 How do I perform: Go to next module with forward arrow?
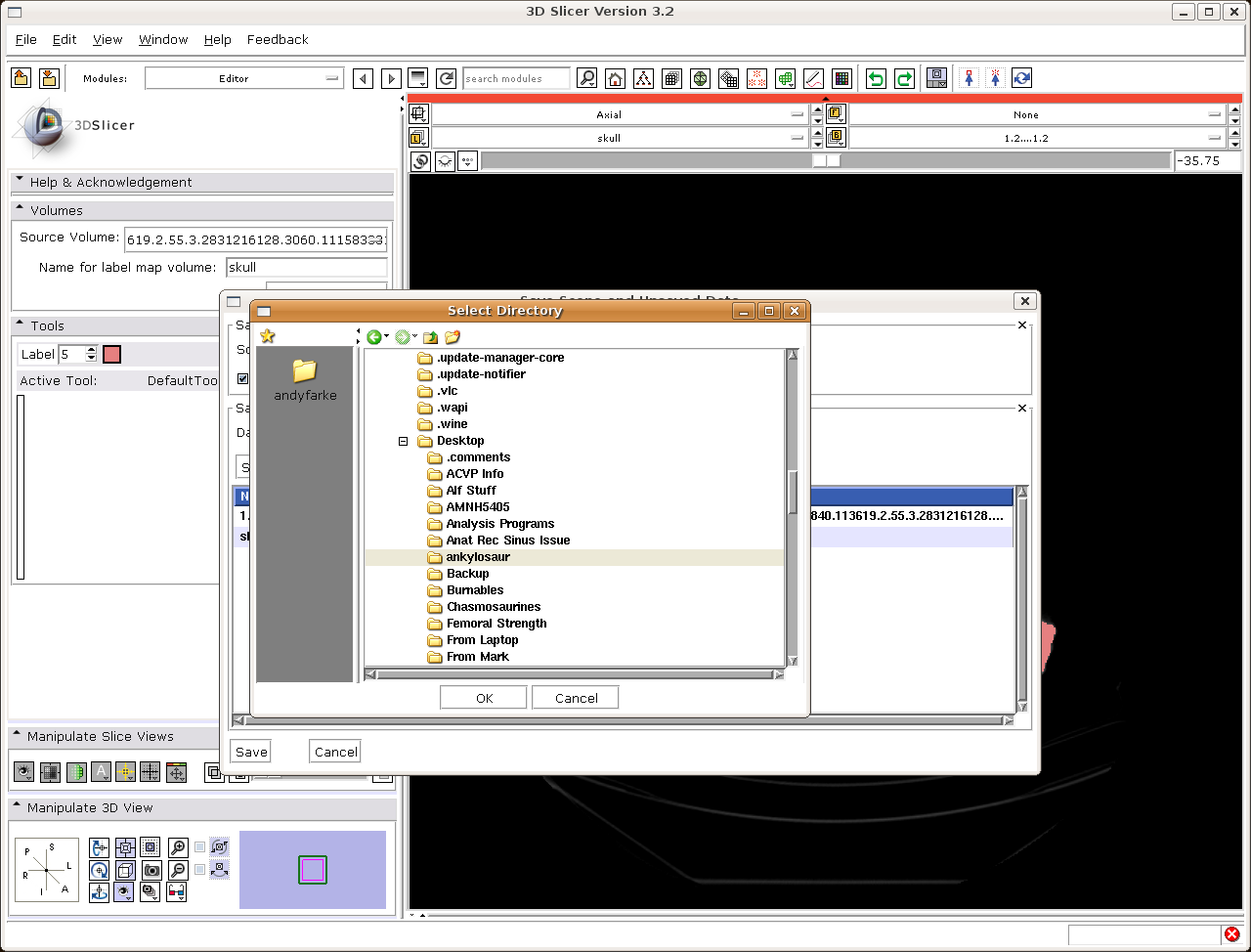[x=391, y=78]
